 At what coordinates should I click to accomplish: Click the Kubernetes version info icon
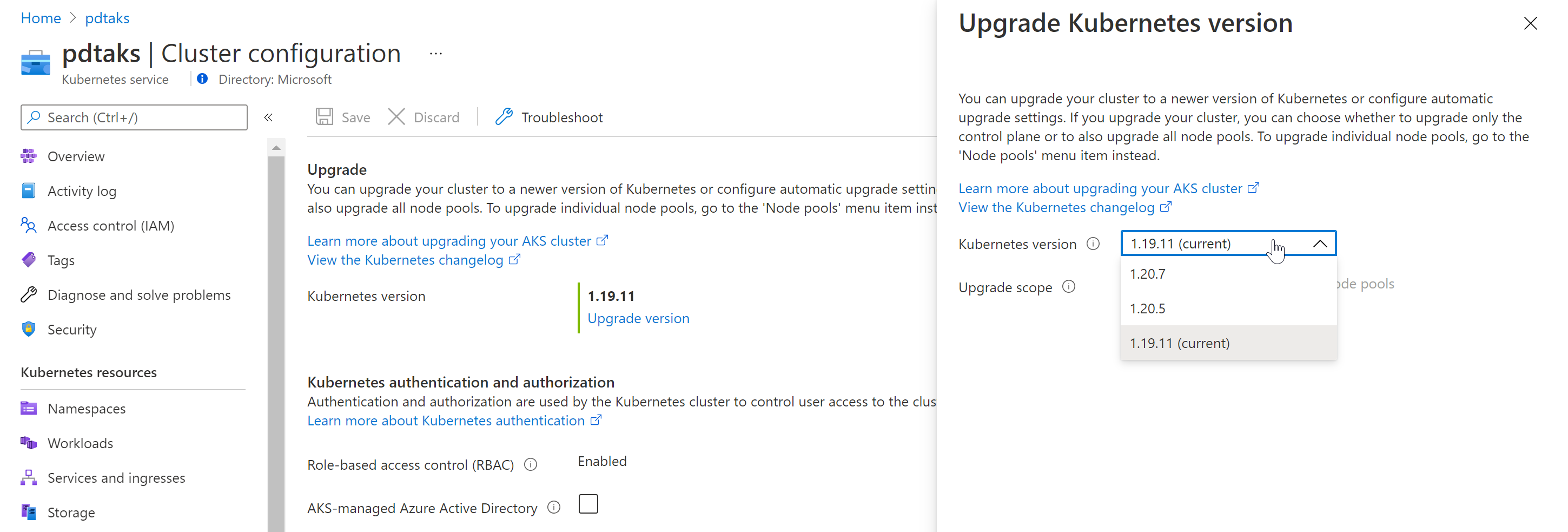1093,244
